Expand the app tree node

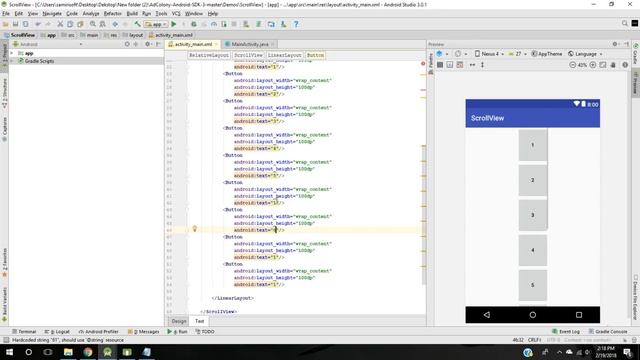(12, 53)
